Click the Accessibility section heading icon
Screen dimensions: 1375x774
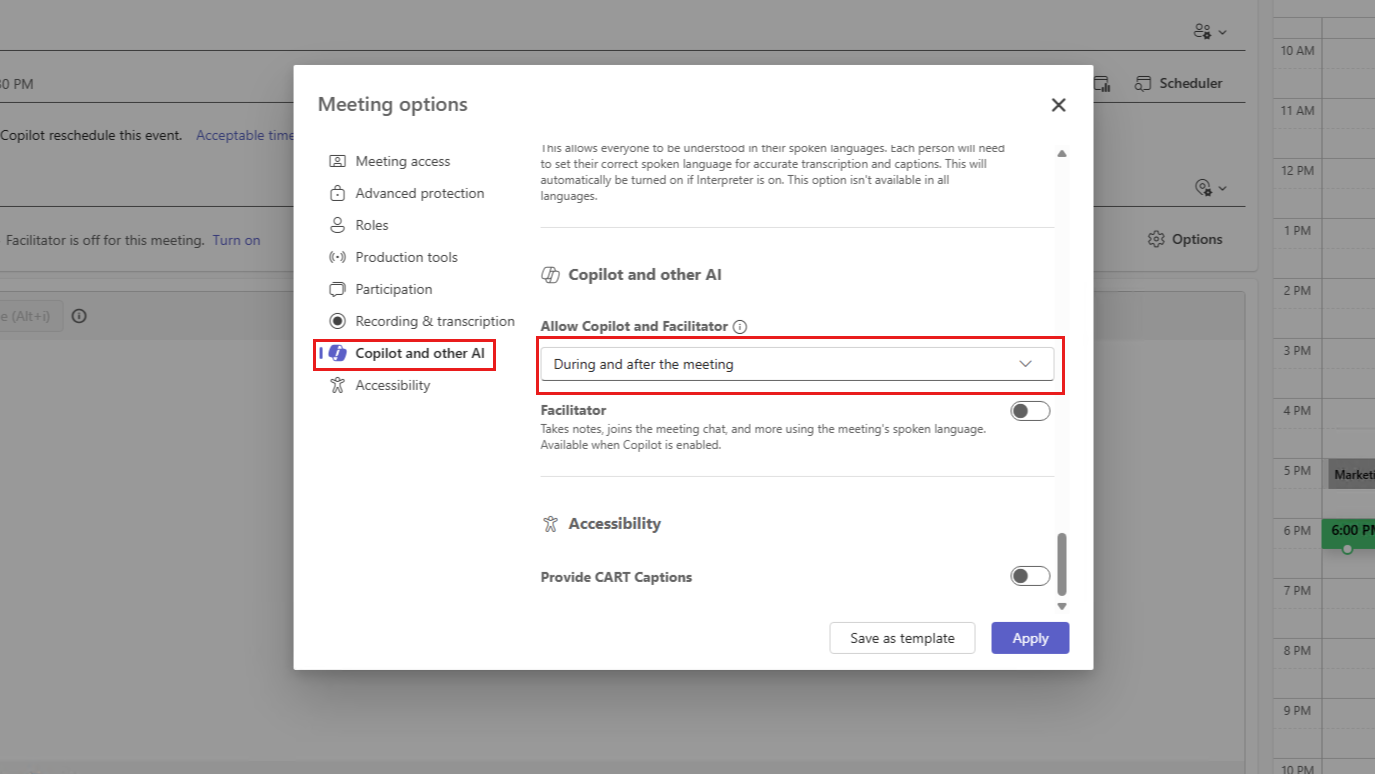550,523
